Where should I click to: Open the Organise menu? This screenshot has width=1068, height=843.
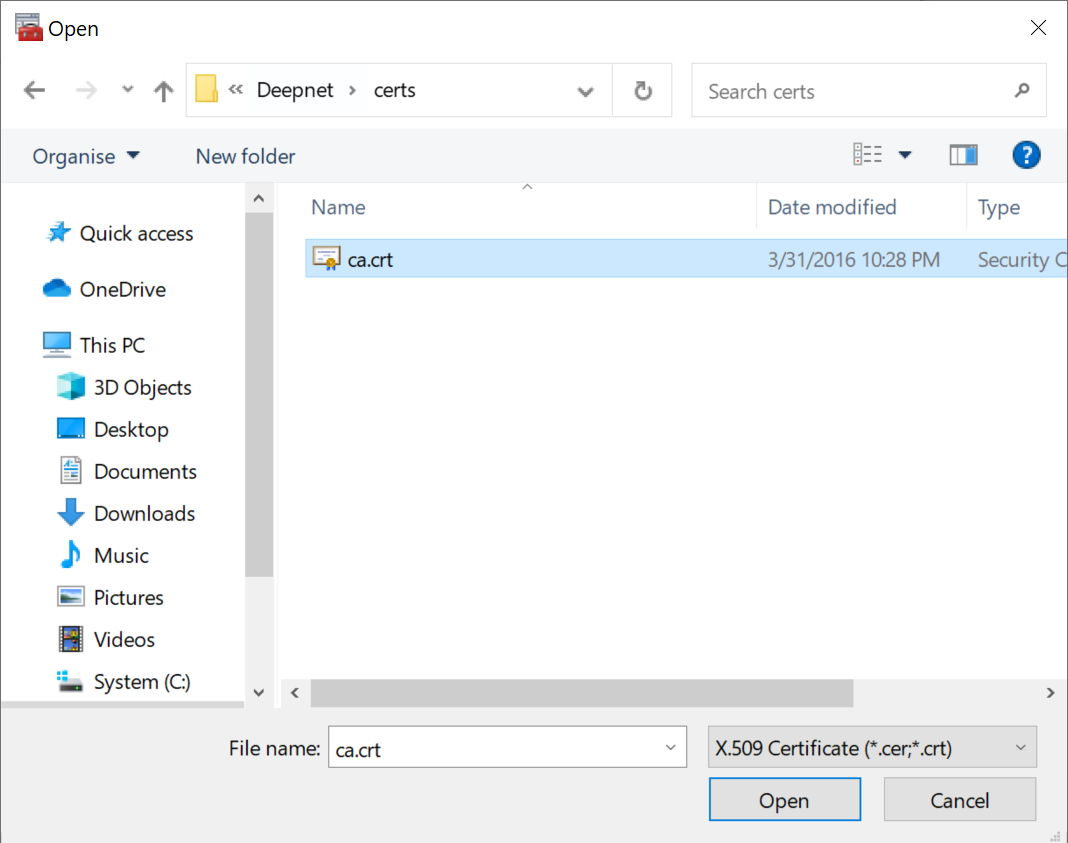point(86,157)
